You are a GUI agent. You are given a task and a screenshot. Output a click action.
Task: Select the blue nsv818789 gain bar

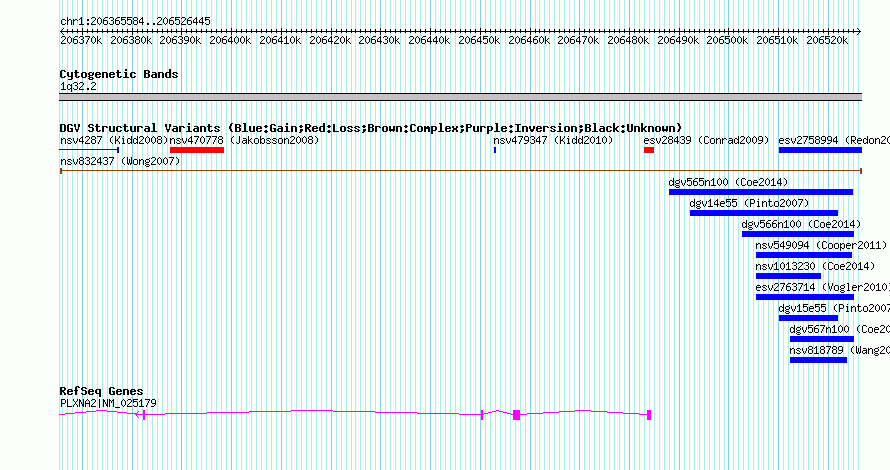[x=818, y=360]
